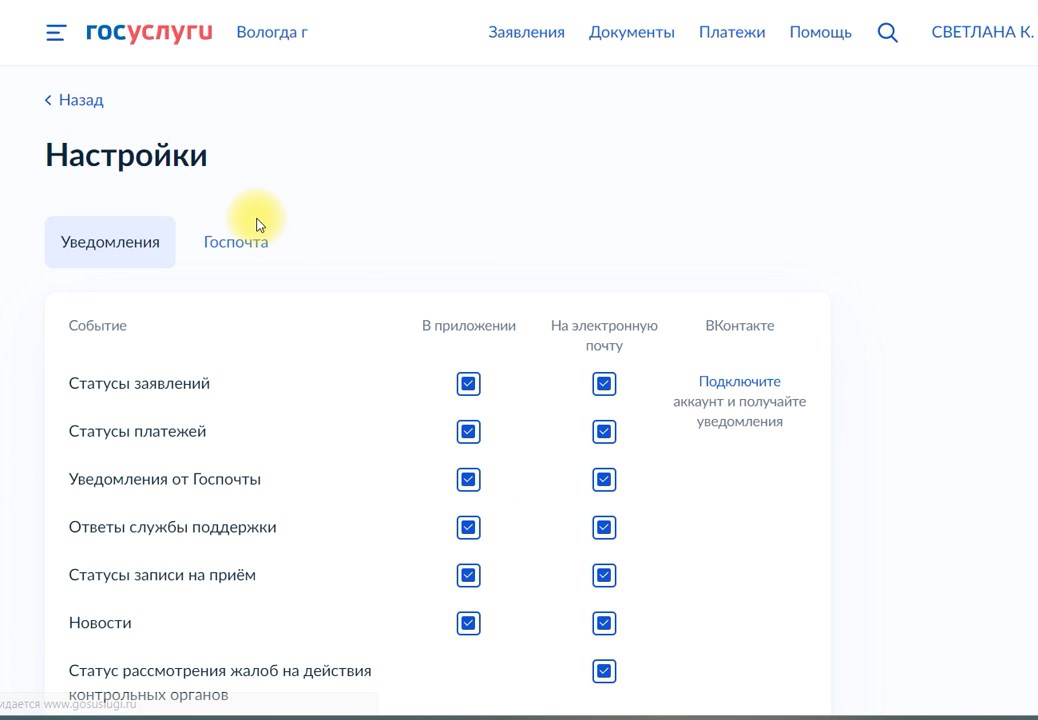The height and width of the screenshot is (720, 1038).
Task: Open the СВЕТЛАНА К. profile menu
Action: coord(982,32)
